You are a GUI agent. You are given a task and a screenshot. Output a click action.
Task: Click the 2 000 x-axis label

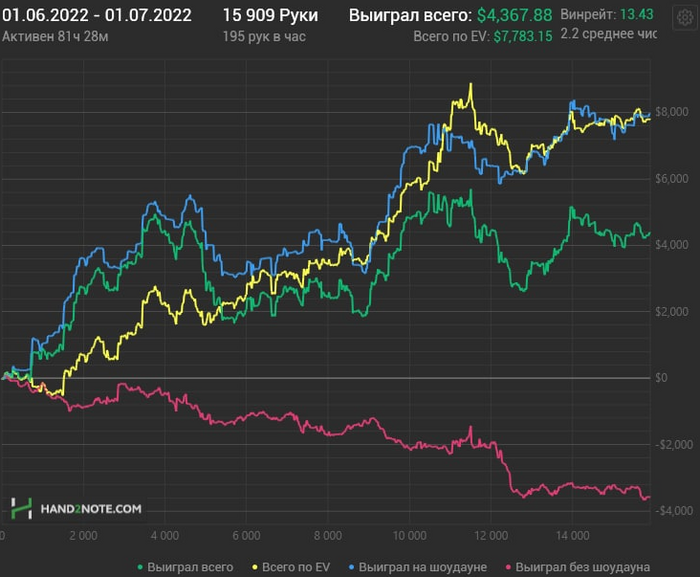pos(83,535)
